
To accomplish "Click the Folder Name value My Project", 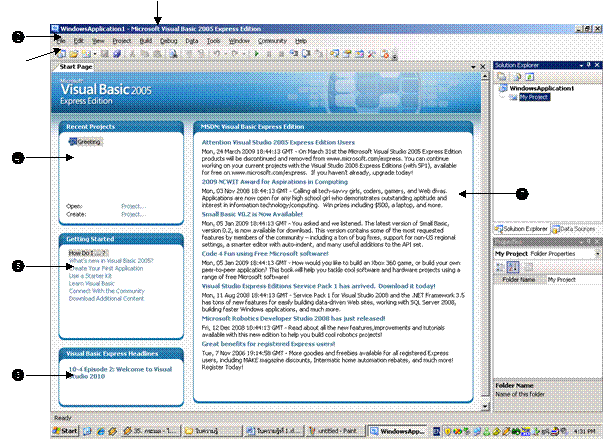I will [x=561, y=279].
